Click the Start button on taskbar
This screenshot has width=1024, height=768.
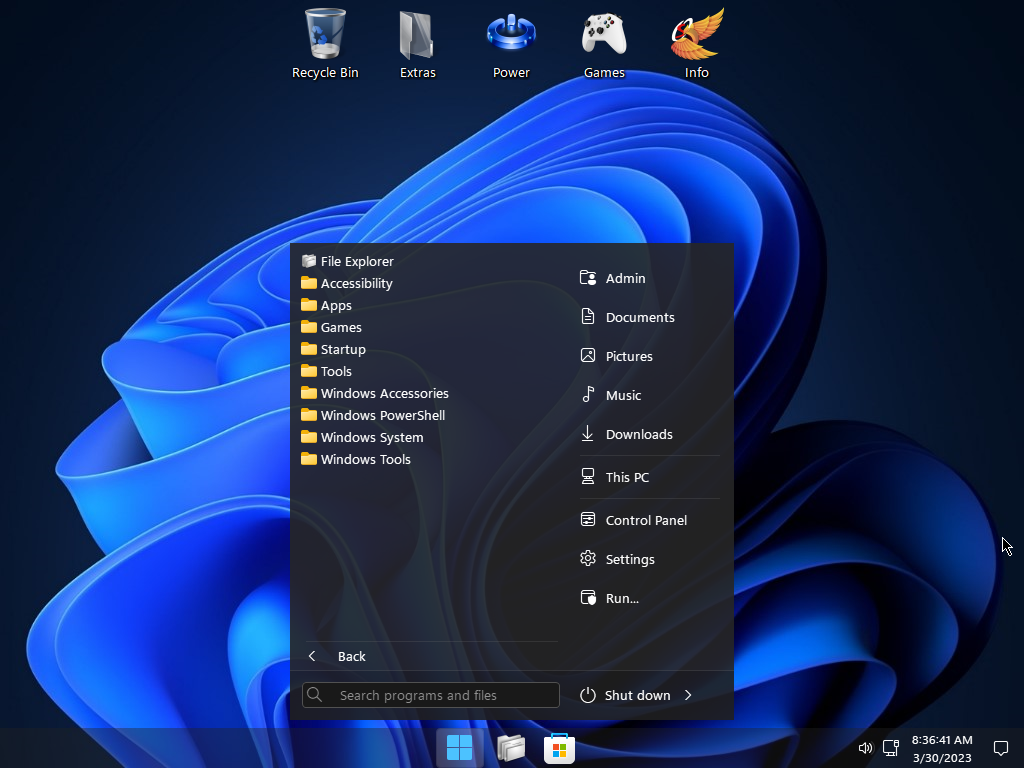pos(459,748)
